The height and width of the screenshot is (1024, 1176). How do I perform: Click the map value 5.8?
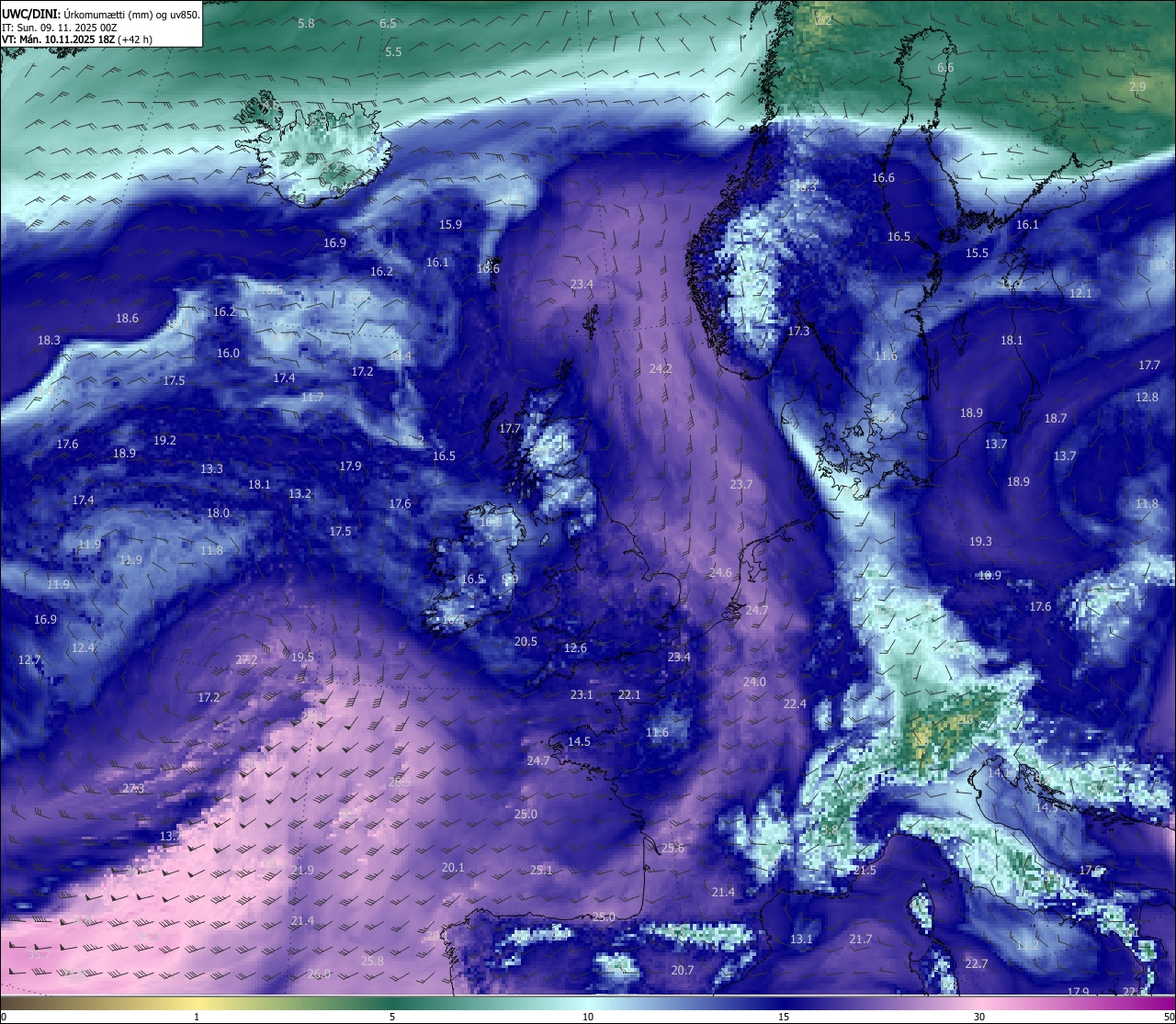point(307,23)
